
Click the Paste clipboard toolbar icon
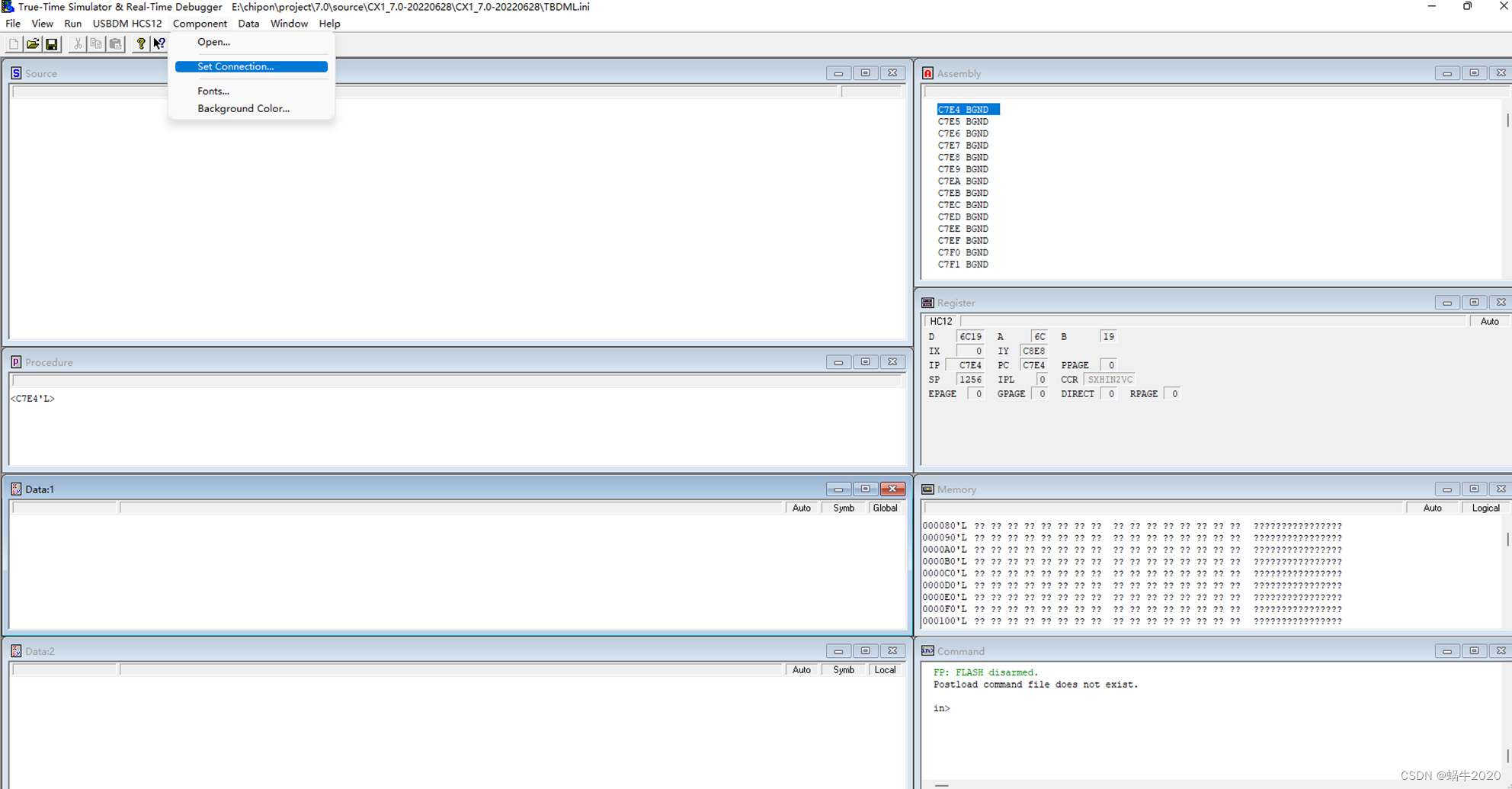click(115, 44)
